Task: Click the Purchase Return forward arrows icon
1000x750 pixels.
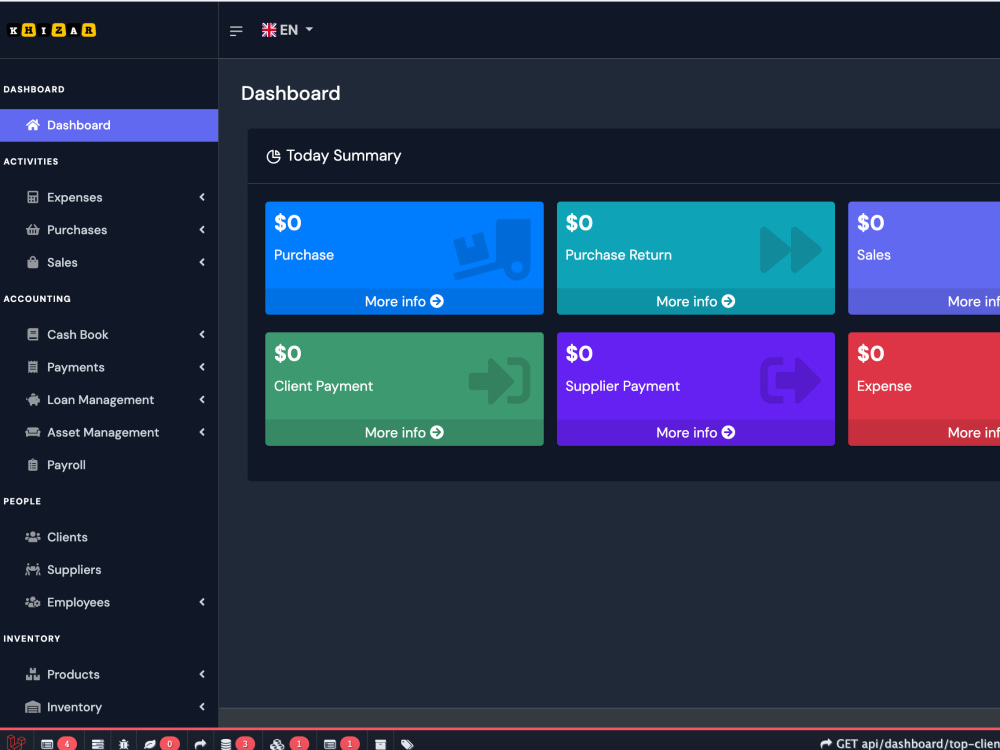Action: click(x=791, y=249)
